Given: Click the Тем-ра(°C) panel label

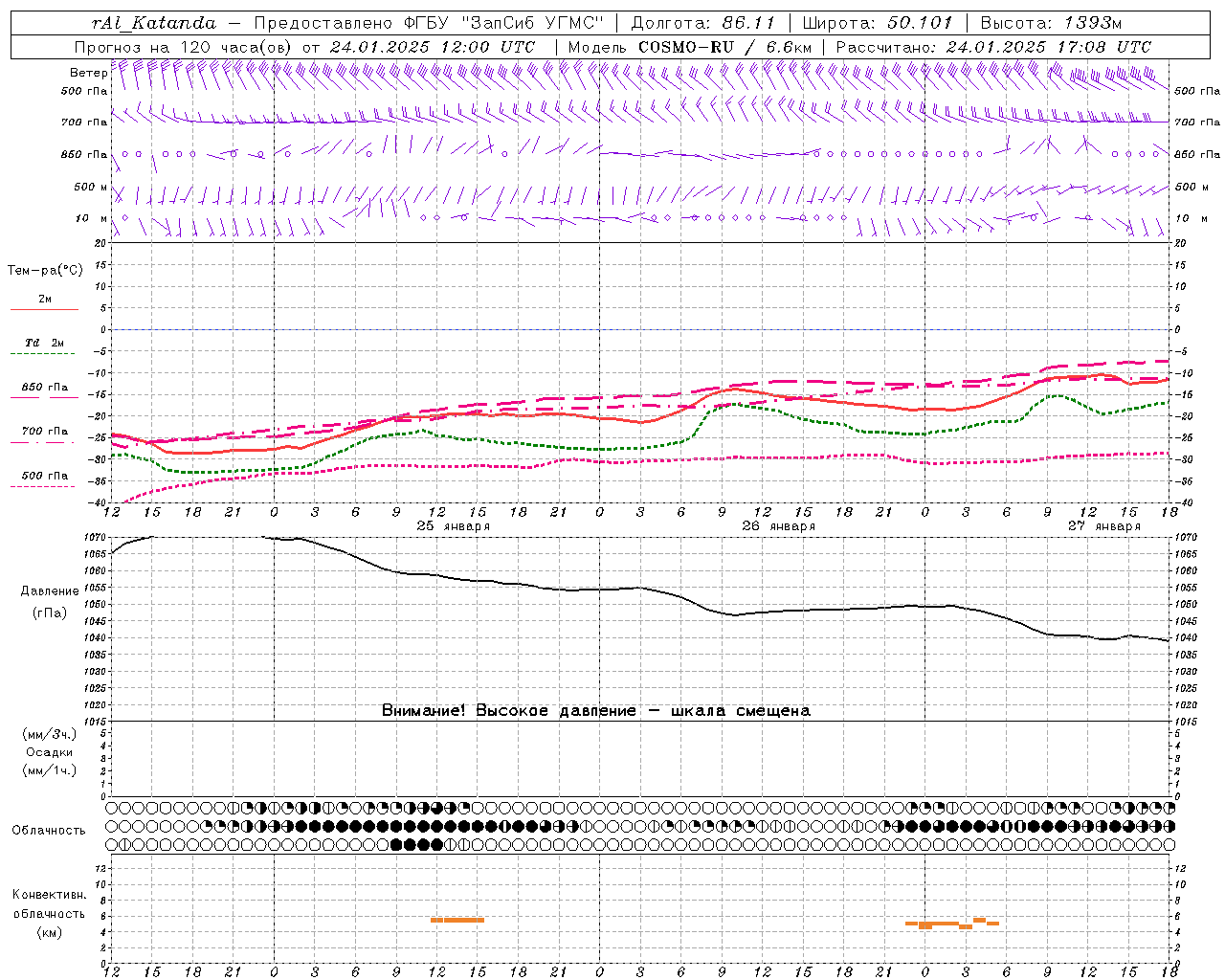Looking at the screenshot, I should pos(45,271).
